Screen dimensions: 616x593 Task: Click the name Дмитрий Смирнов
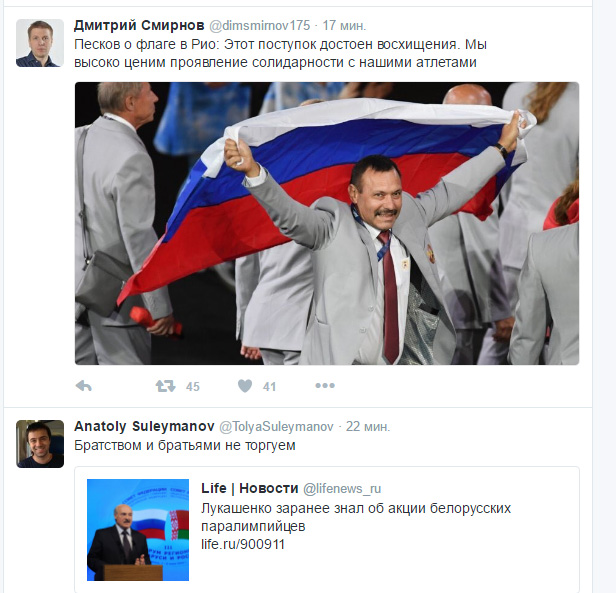pos(139,26)
